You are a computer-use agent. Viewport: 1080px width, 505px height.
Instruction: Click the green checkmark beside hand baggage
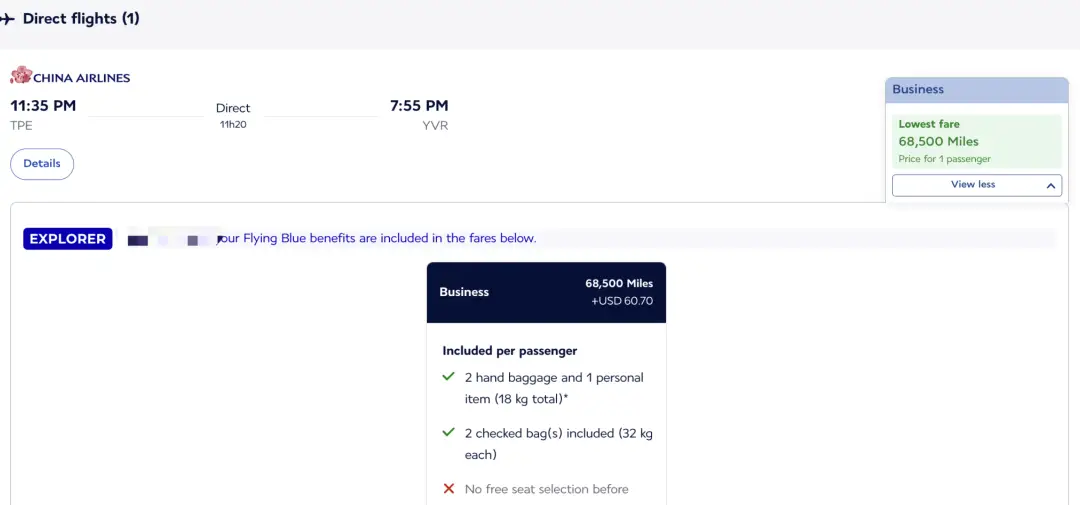pos(449,377)
